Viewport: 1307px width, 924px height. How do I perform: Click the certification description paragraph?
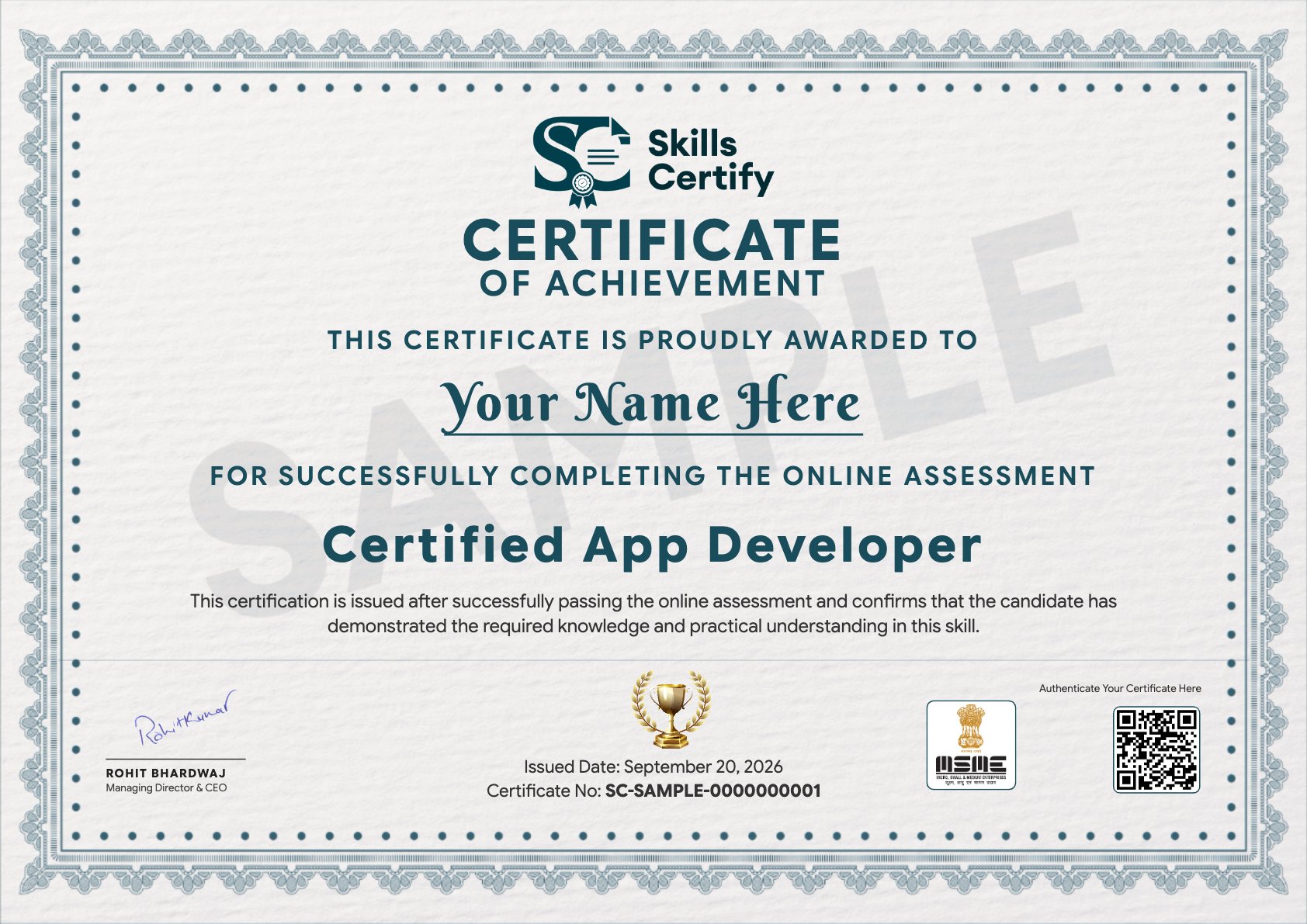tap(653, 613)
